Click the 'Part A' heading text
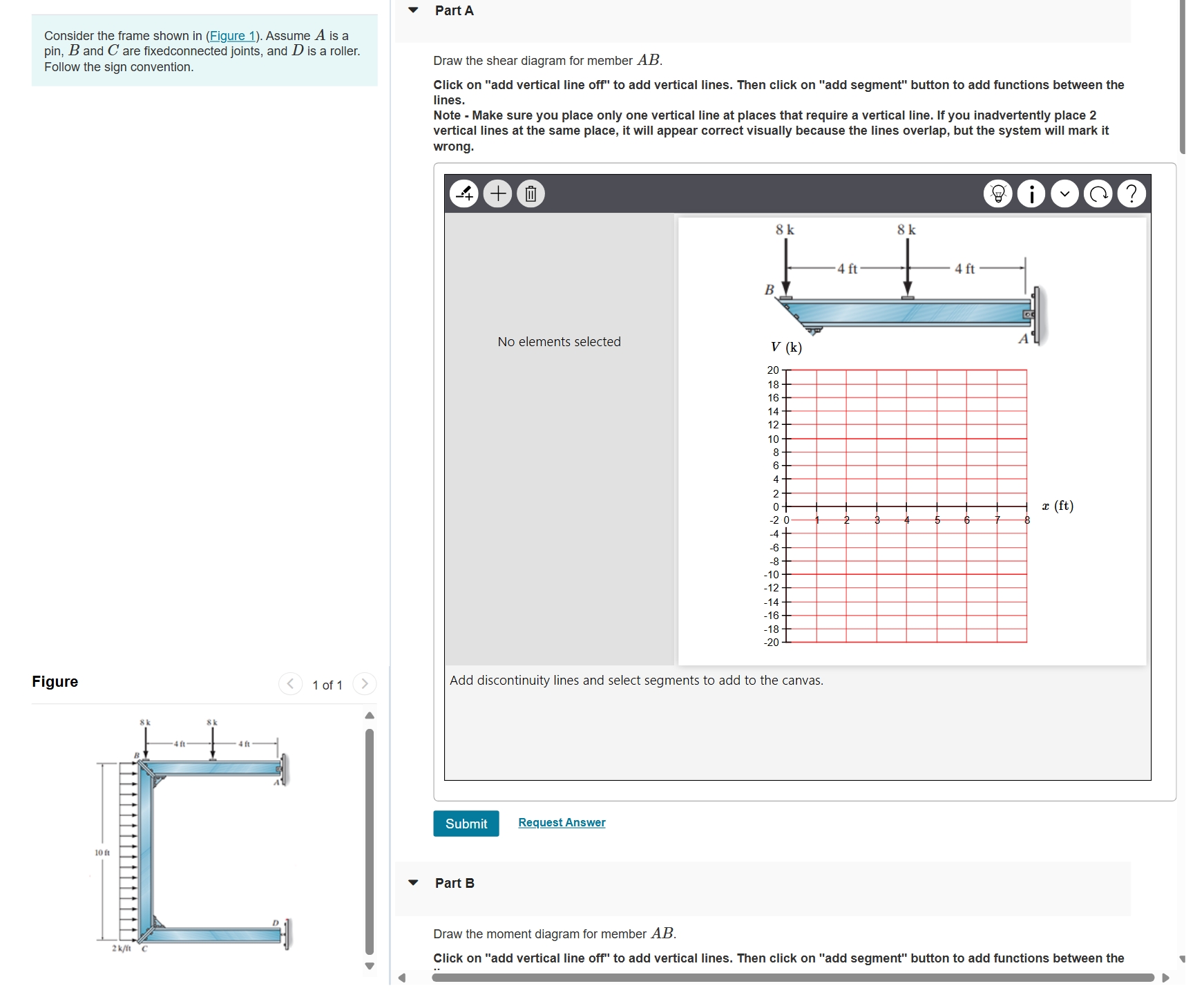Viewport: 1204px width, 997px height. pyautogui.click(x=455, y=10)
